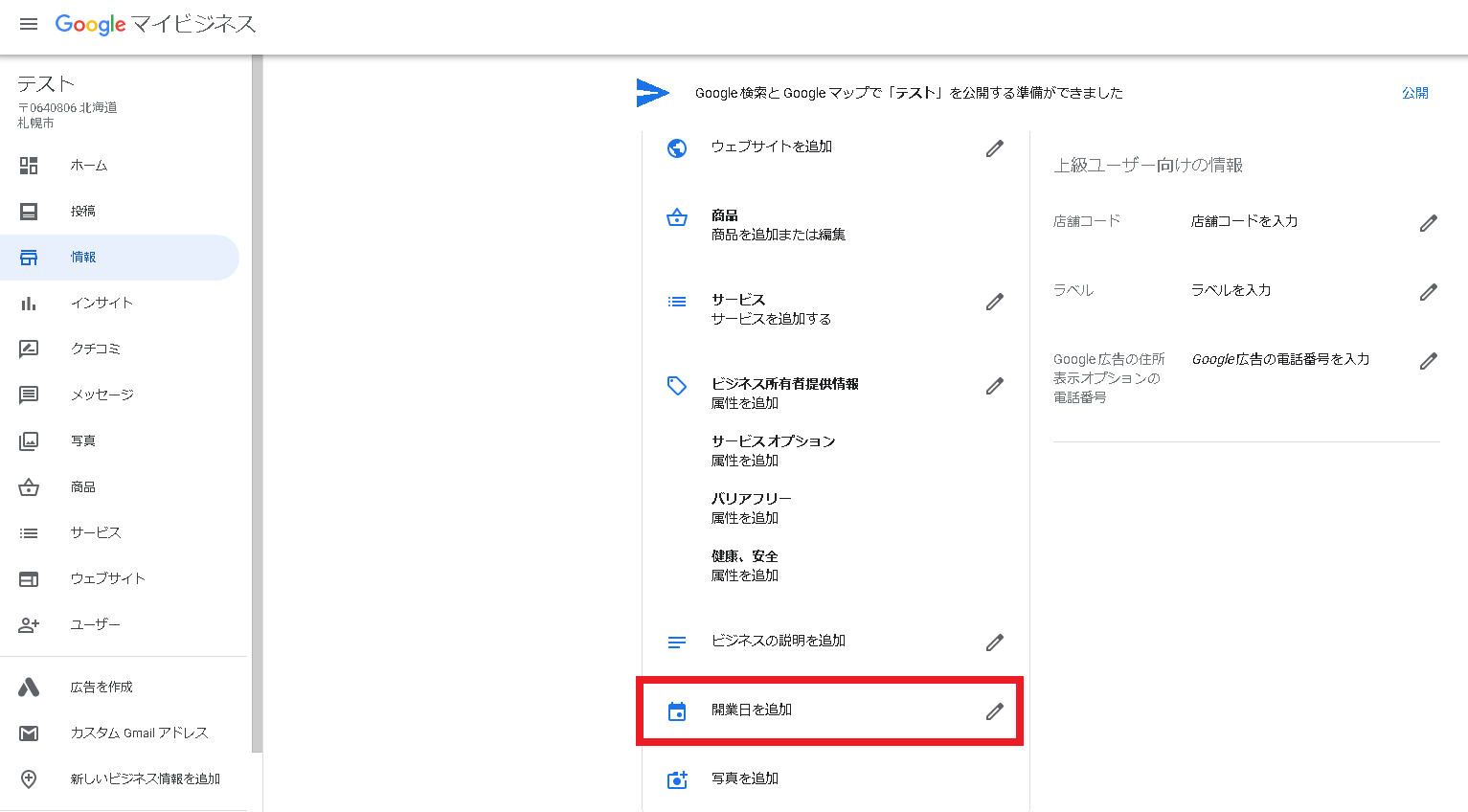Click ウェブサイトを追加 text
The image size is (1468, 812).
[x=771, y=147]
